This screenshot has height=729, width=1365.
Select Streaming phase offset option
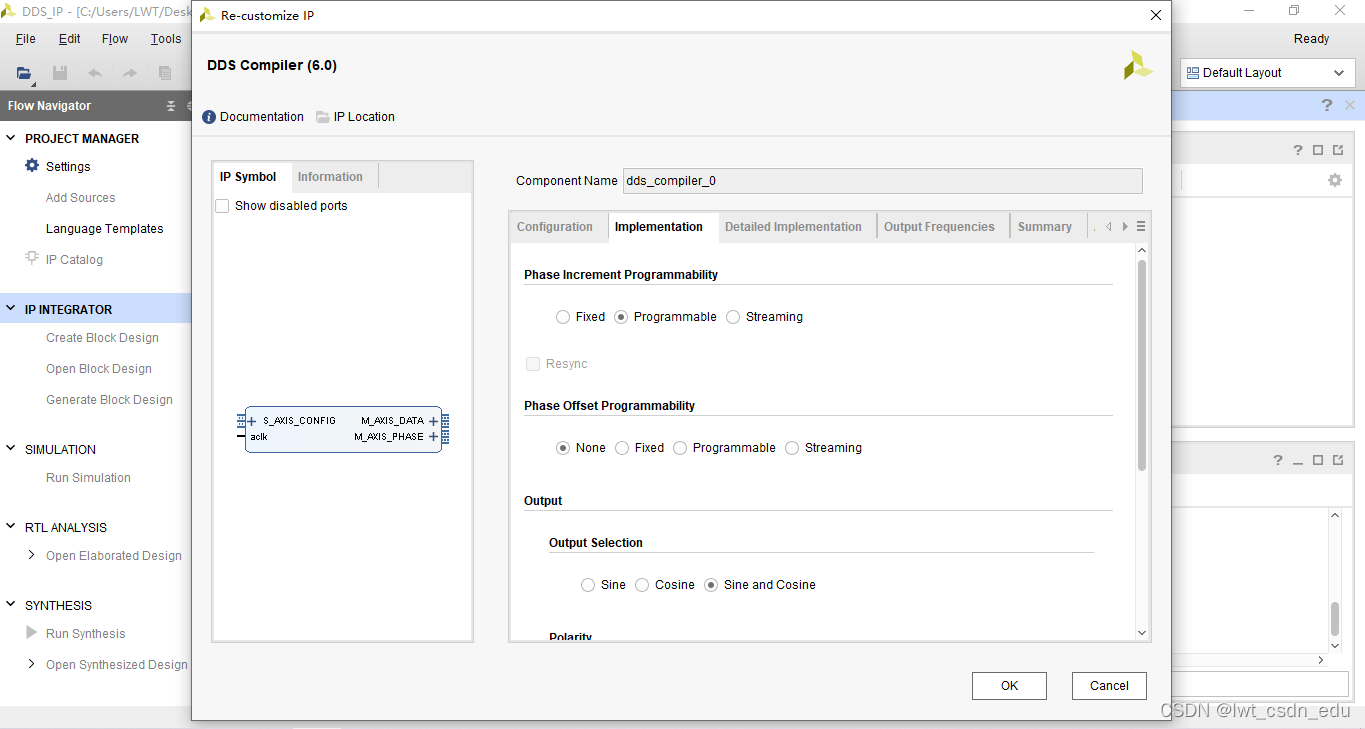coord(792,448)
